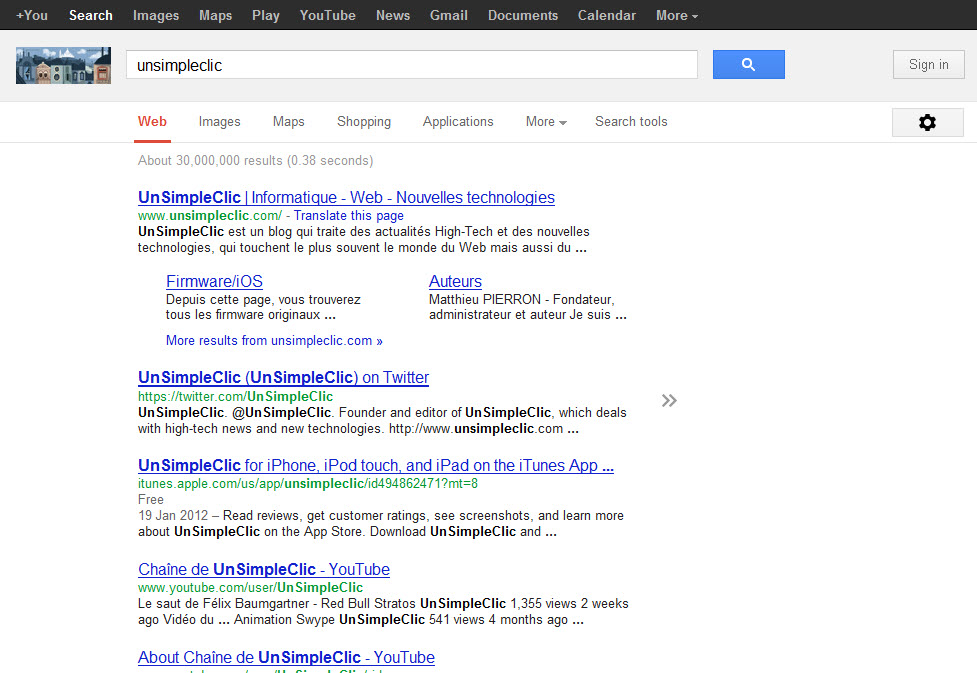The width and height of the screenshot is (977, 673).
Task: Switch to the Shopping results tab
Action: coord(364,122)
